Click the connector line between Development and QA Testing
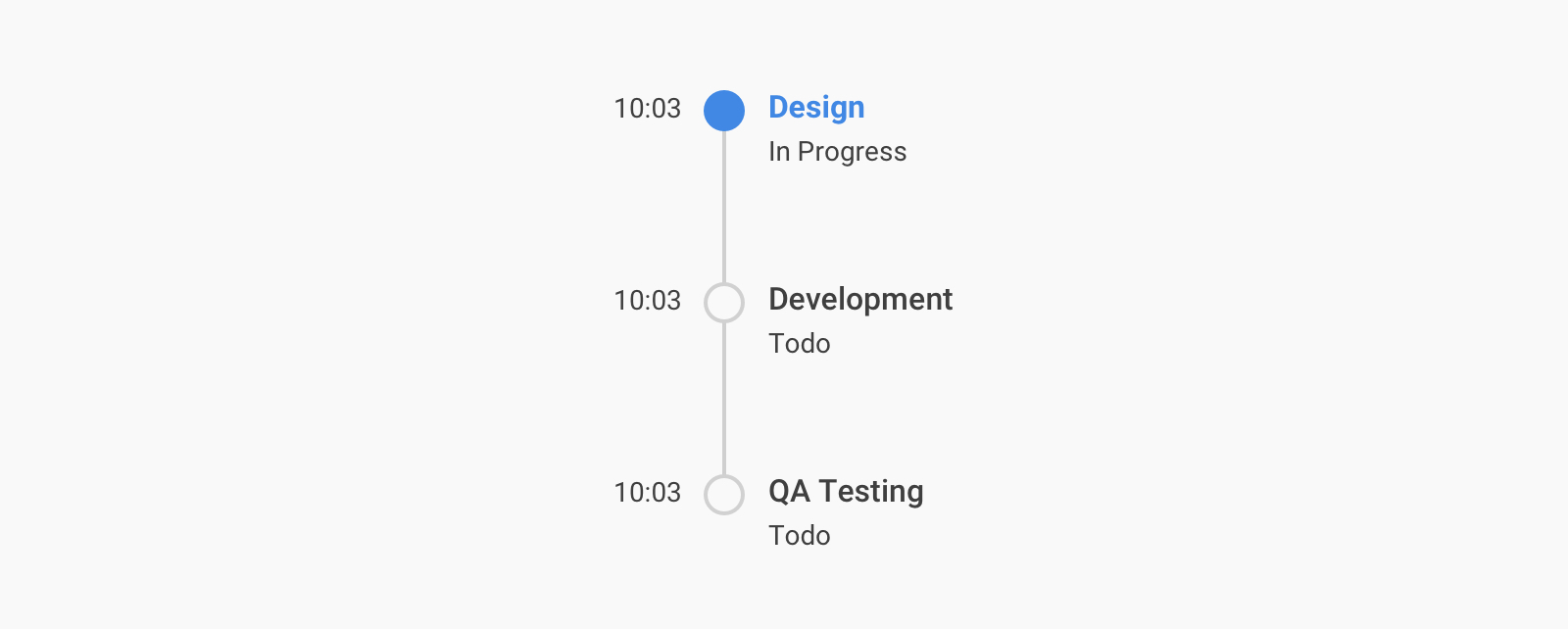Image resolution: width=1568 pixels, height=629 pixels. point(724,399)
